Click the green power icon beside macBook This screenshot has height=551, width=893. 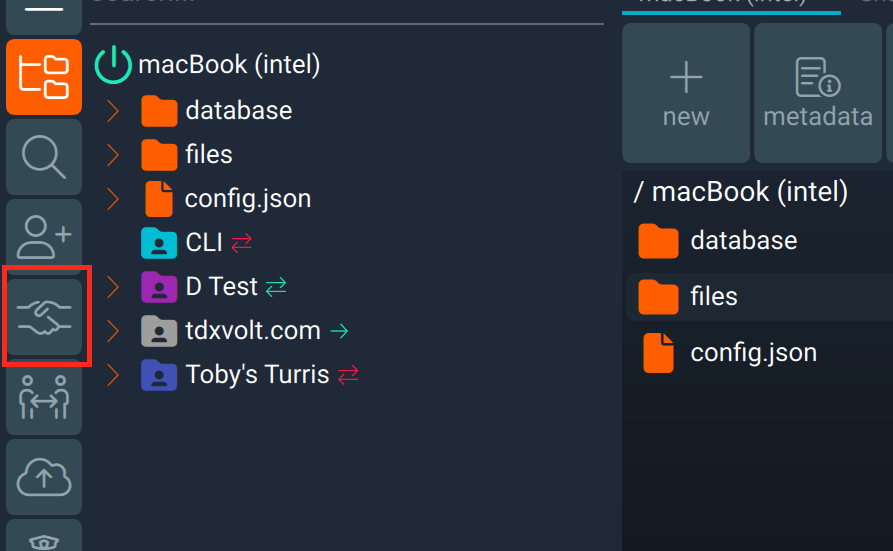(113, 65)
